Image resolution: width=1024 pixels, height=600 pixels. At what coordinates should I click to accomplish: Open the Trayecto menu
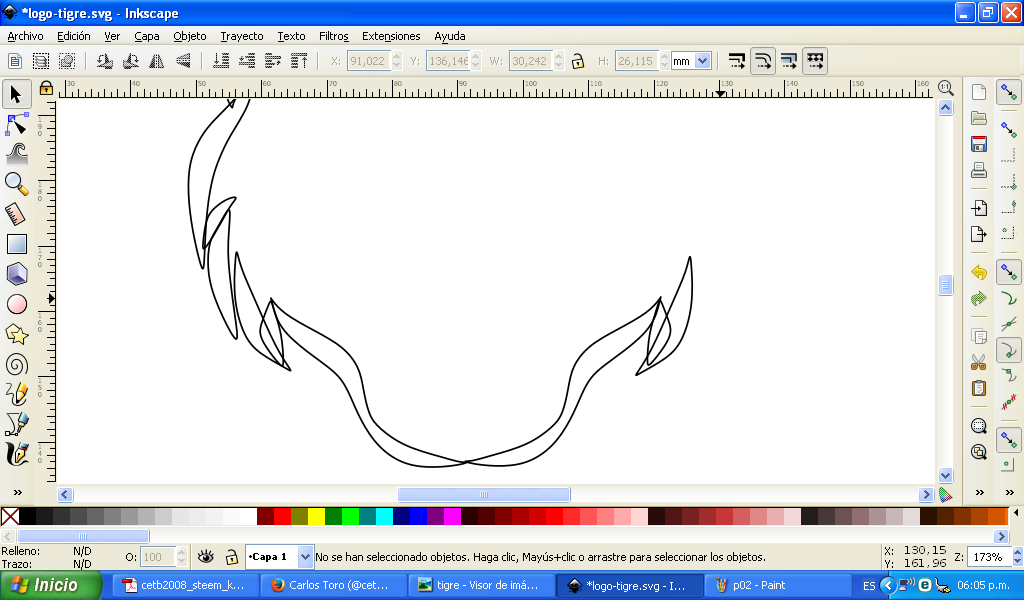tap(242, 36)
